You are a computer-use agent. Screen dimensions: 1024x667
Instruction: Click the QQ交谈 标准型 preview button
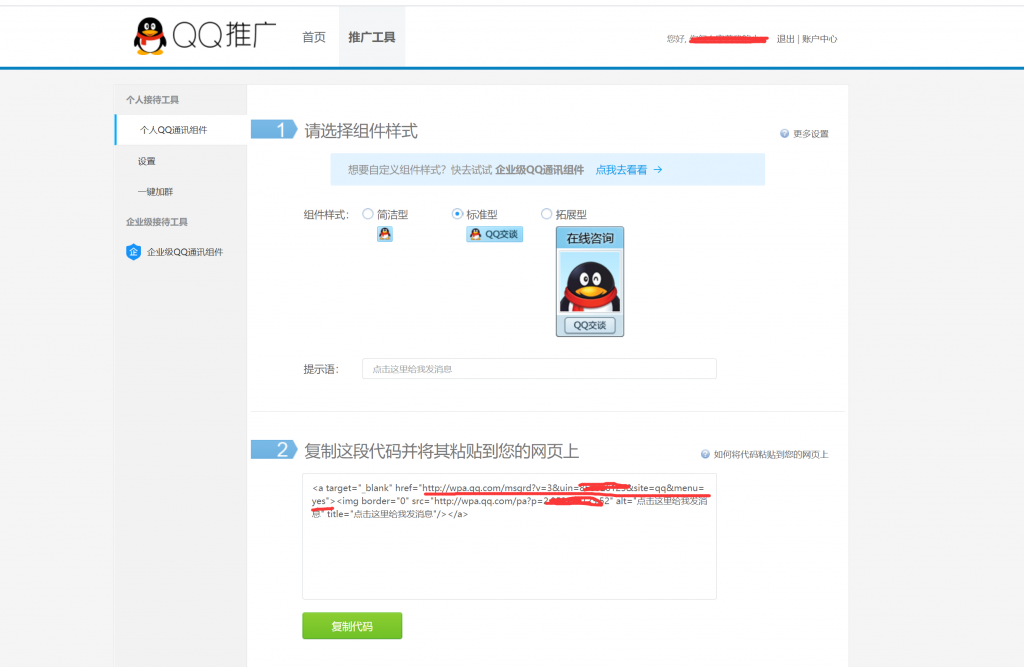click(494, 234)
